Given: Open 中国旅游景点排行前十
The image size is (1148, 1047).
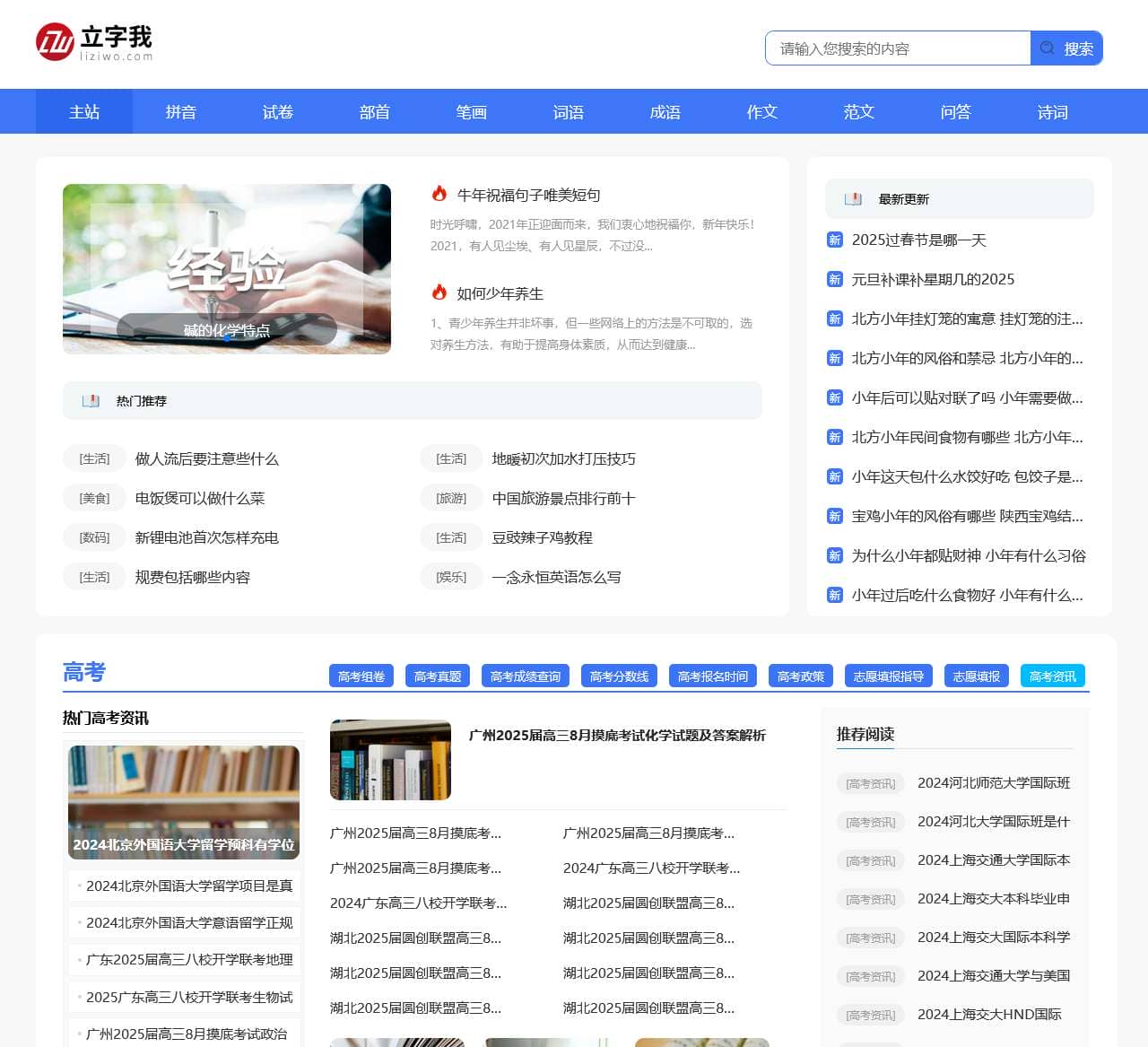Looking at the screenshot, I should pyautogui.click(x=564, y=498).
